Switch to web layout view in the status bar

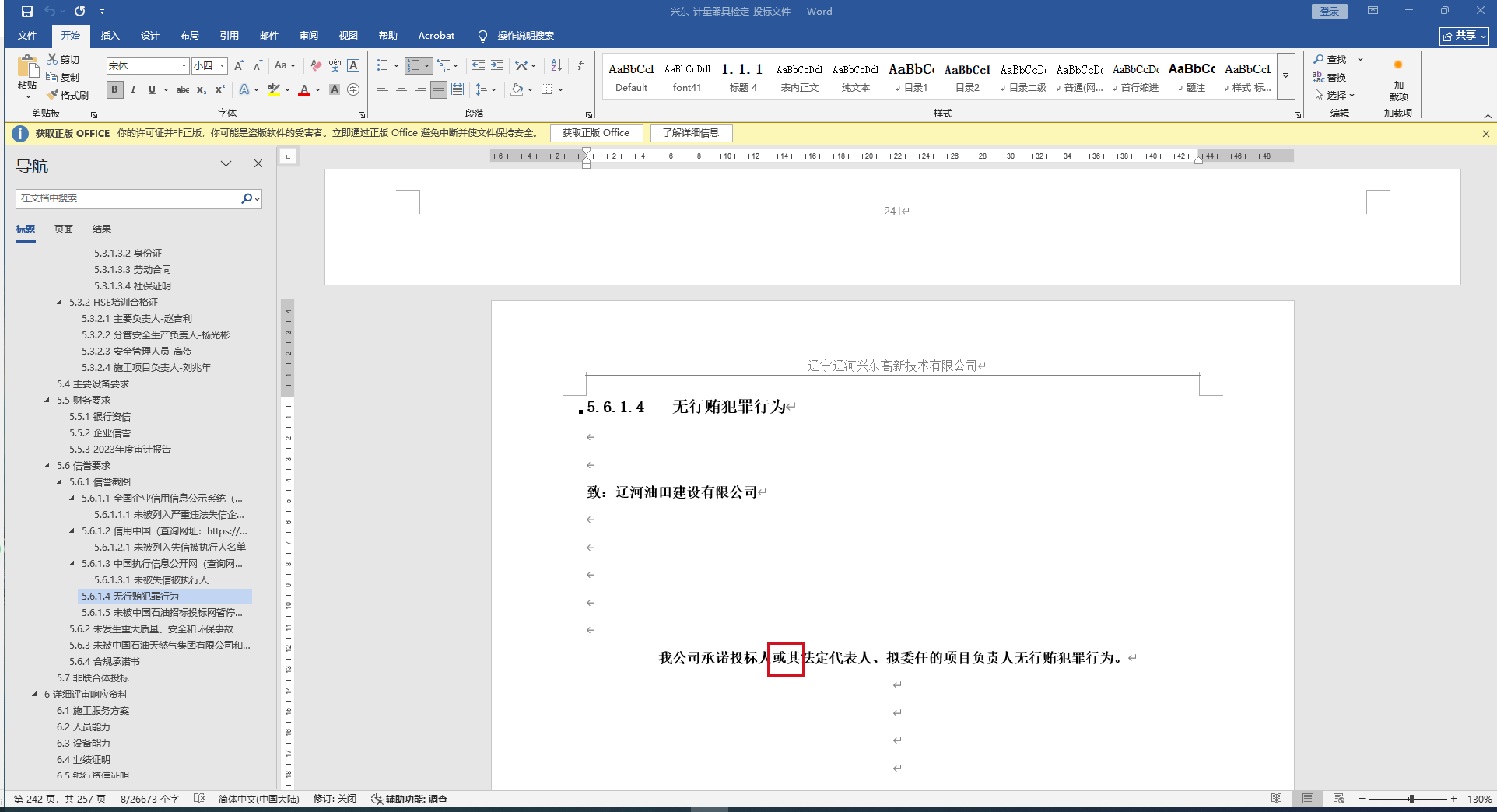click(1339, 799)
